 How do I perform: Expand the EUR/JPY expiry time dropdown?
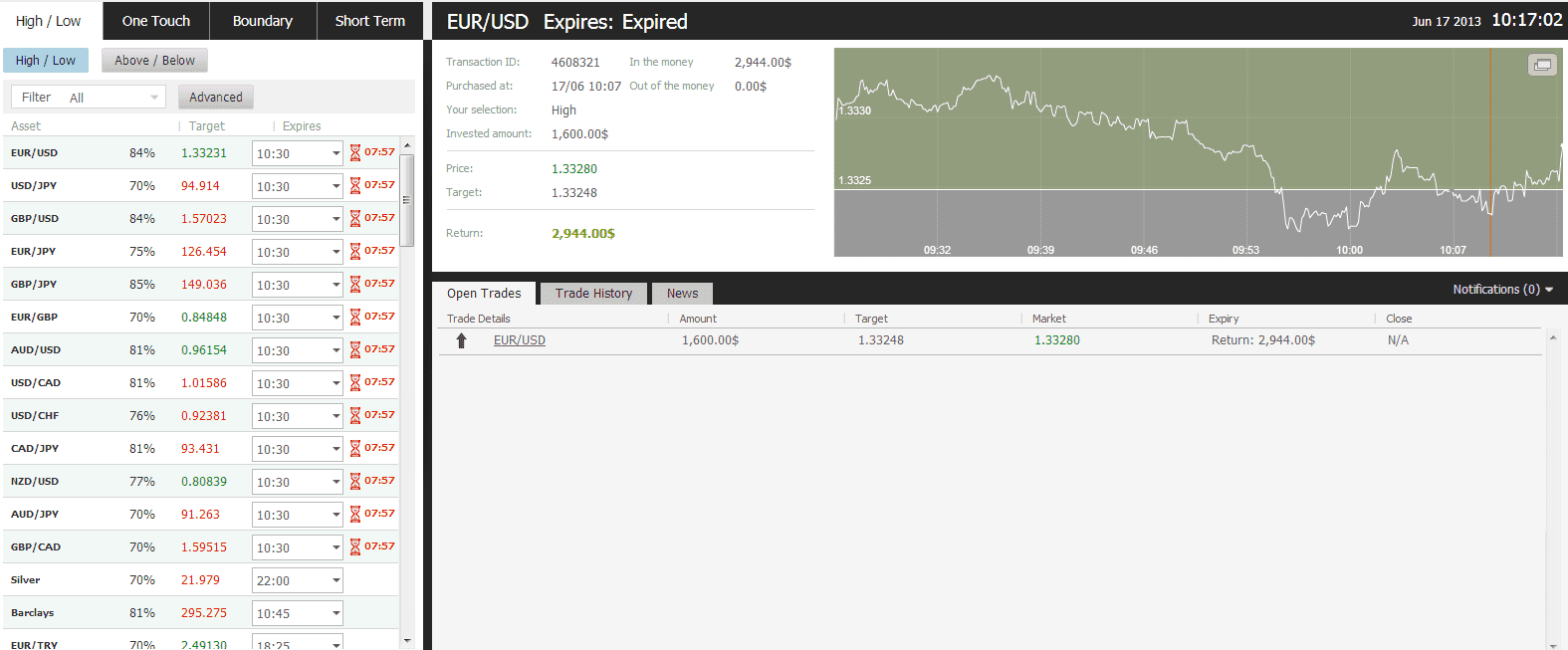pos(297,252)
